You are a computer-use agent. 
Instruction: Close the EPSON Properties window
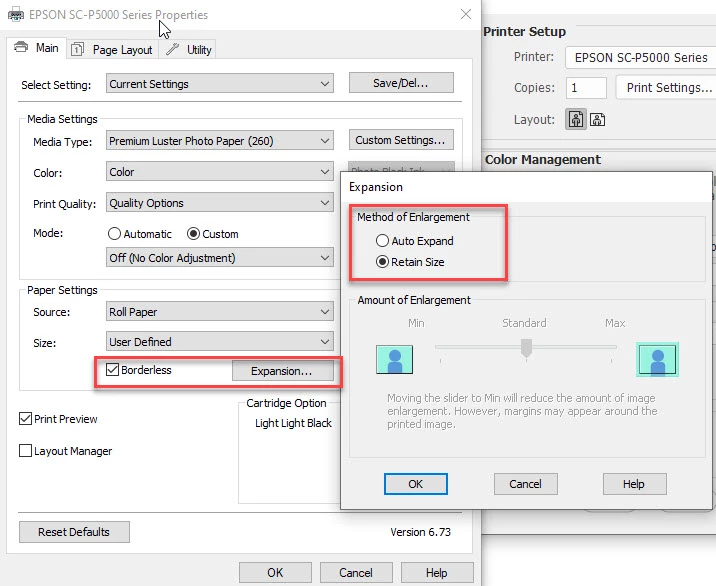tap(466, 14)
